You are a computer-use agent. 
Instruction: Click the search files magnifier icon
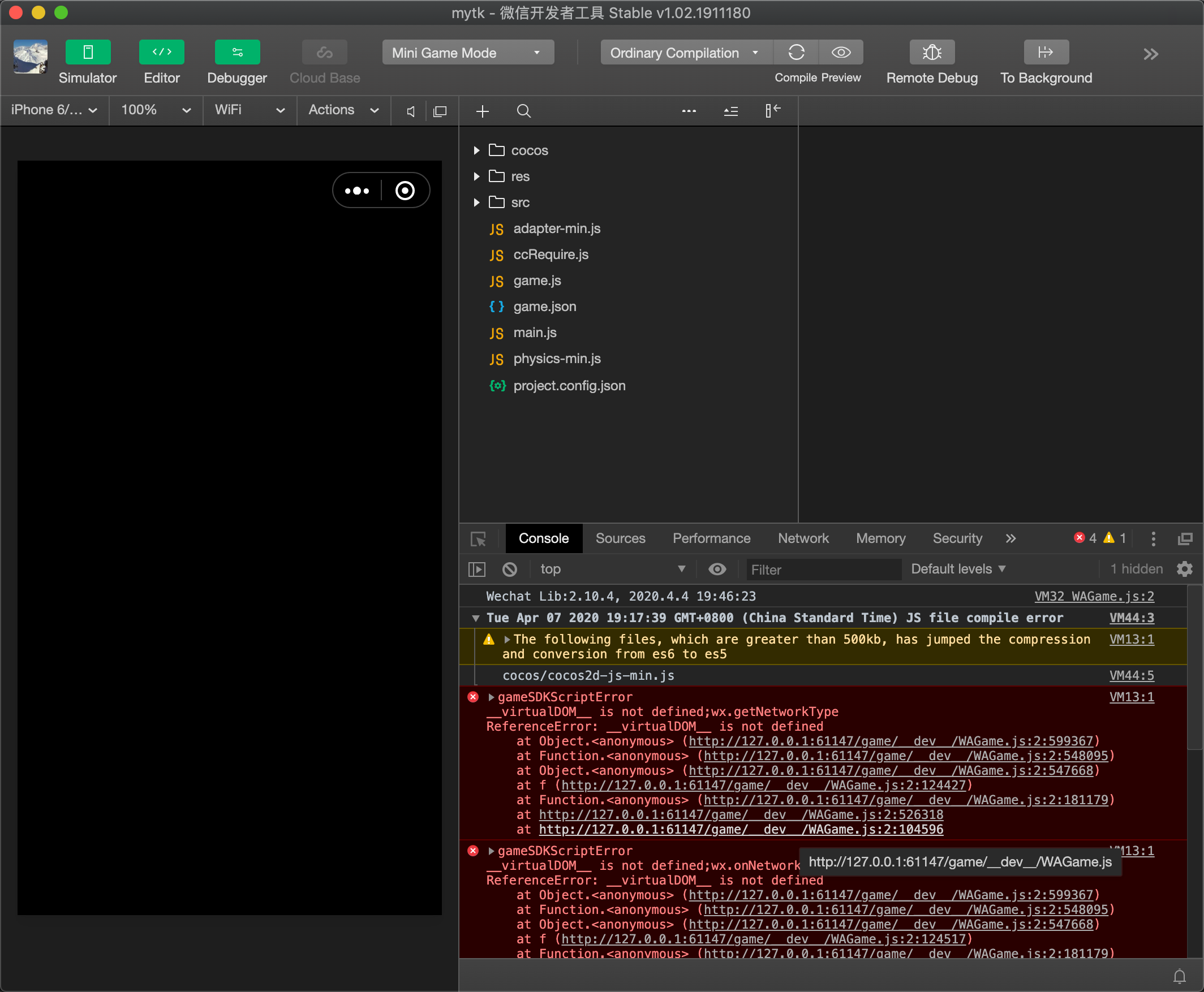pyautogui.click(x=523, y=111)
